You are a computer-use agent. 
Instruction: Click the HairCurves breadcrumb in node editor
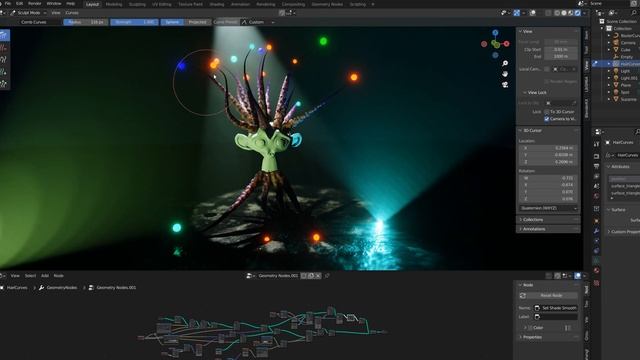[17, 288]
